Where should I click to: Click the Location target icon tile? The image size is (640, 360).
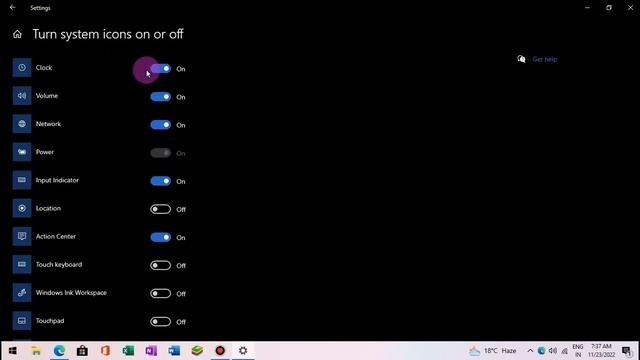tap(22, 208)
